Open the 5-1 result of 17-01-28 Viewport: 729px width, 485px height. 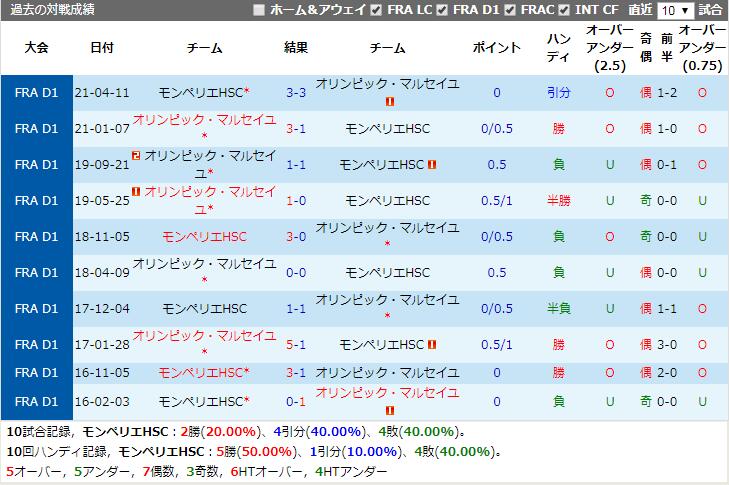296,345
